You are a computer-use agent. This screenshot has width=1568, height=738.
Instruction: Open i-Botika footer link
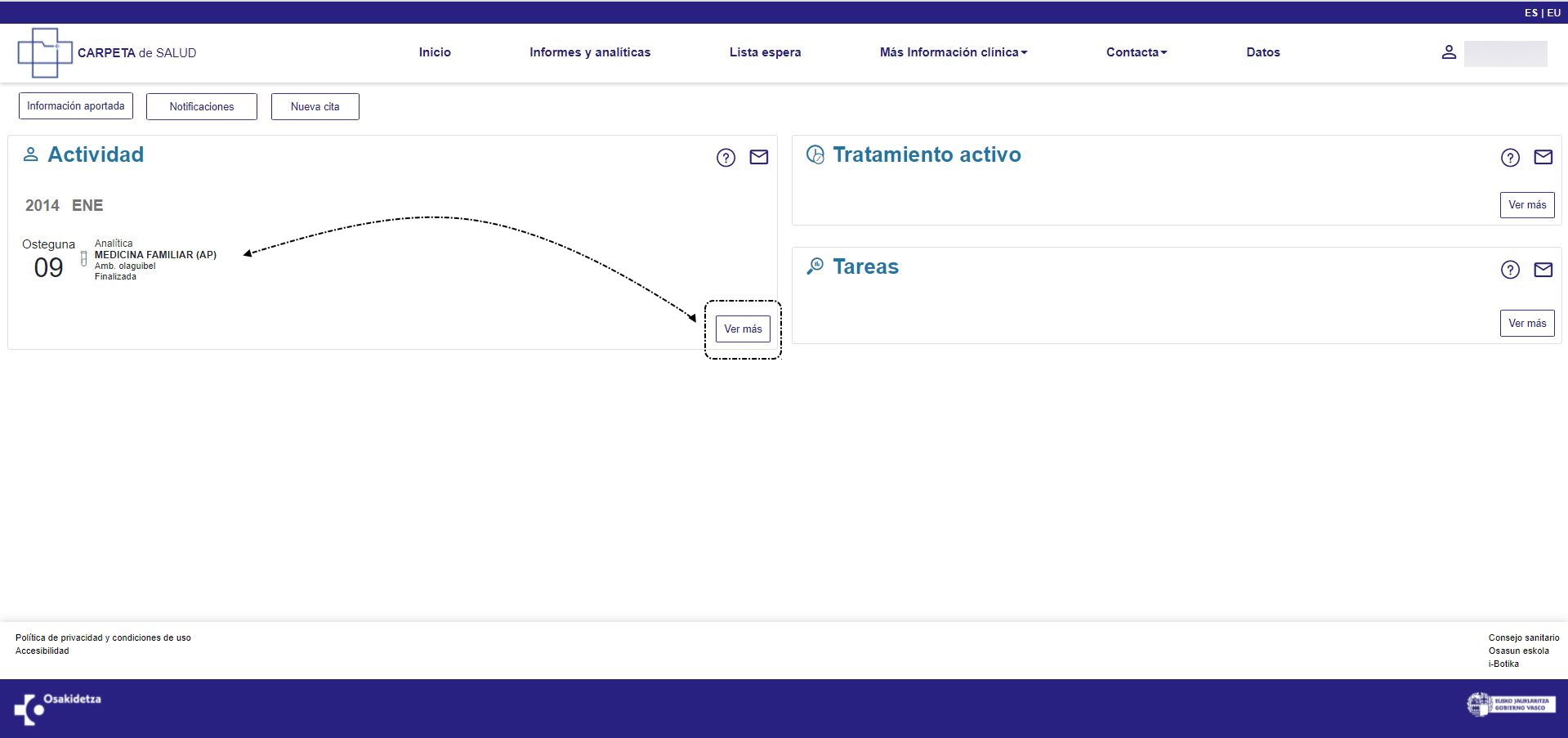point(1503,664)
